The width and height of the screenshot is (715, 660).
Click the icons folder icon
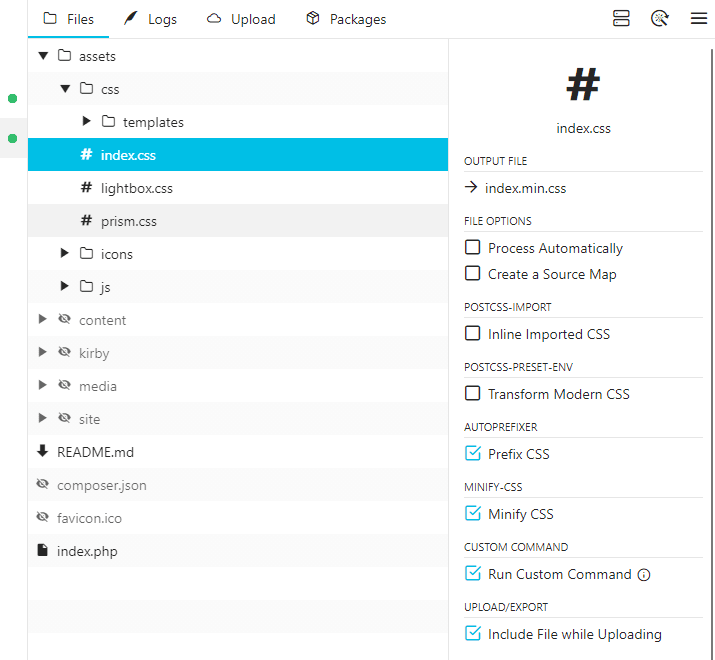click(86, 253)
